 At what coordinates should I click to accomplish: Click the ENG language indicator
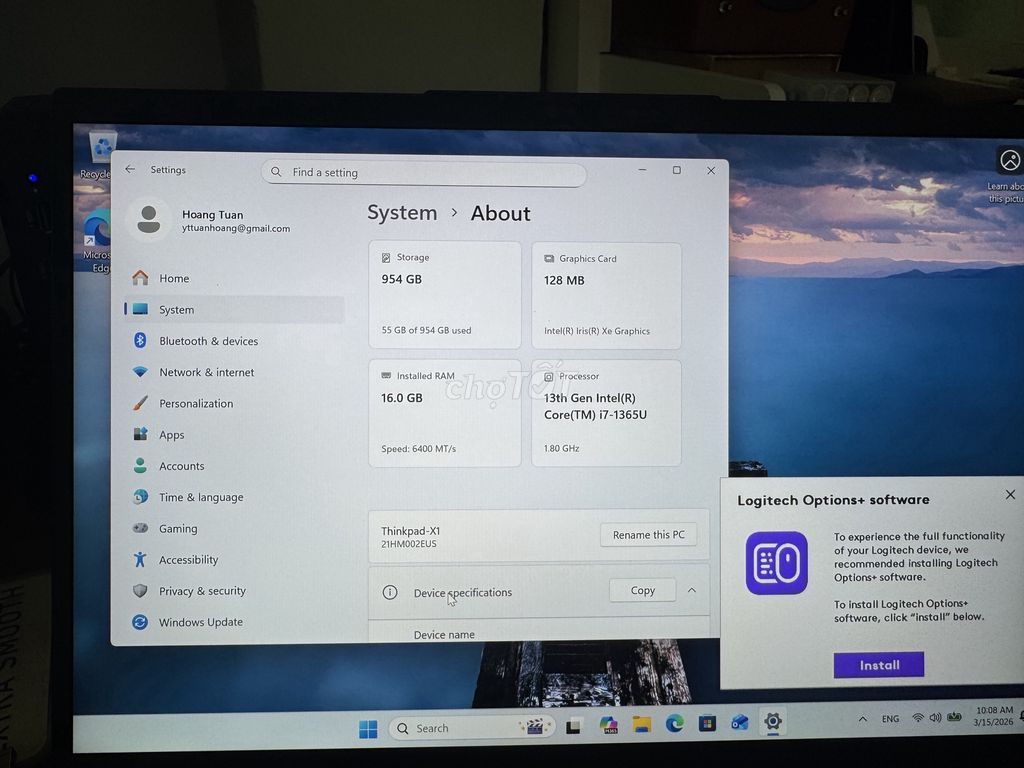click(x=890, y=718)
